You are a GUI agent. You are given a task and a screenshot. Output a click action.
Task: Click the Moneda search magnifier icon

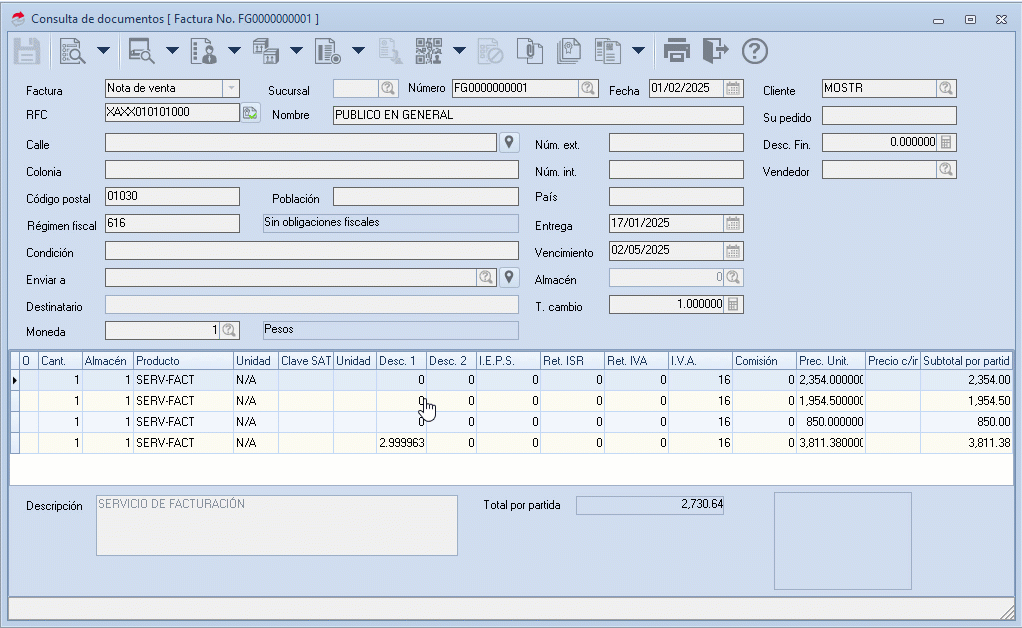click(229, 330)
